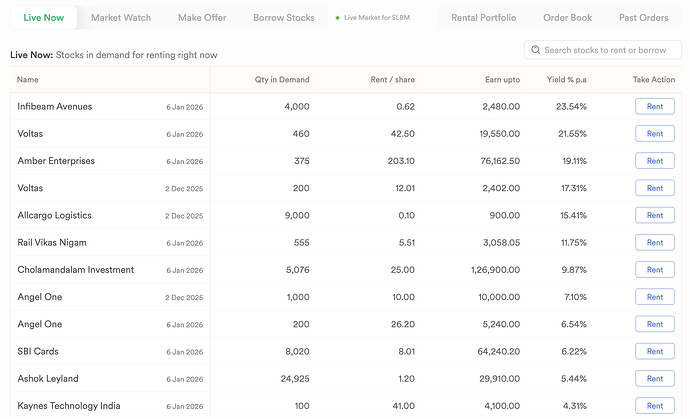Switch to the Market Watch tab
The image size is (690, 419).
[121, 18]
